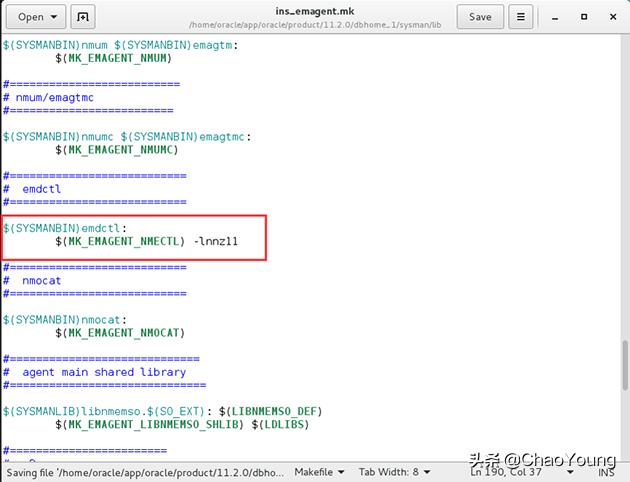Click the $(SYSMANBIN)nmumc $(SYSMANBIN)emagtmc: line
The width and height of the screenshot is (630, 482).
[127, 137]
